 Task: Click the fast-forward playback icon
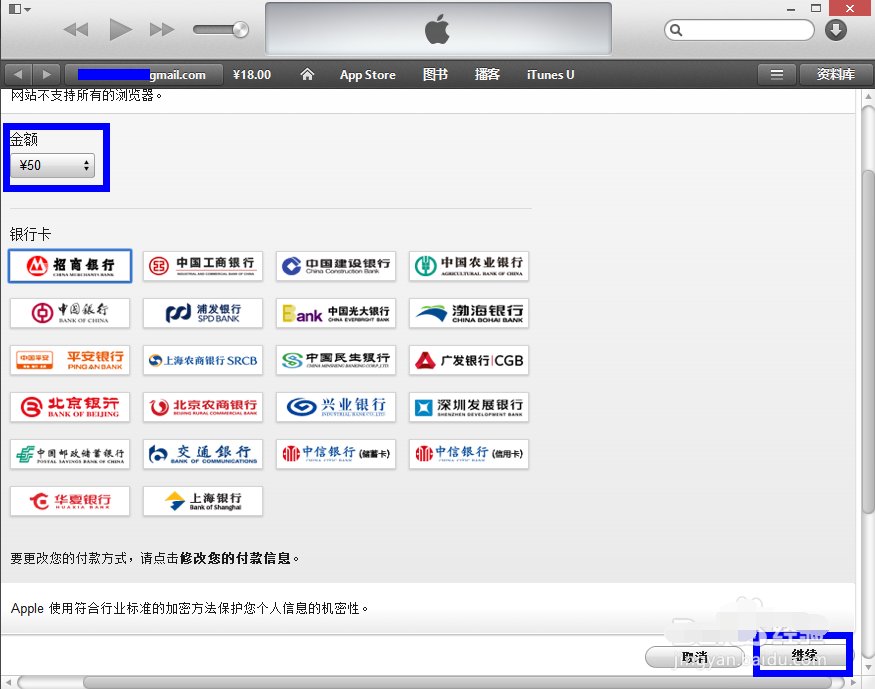pyautogui.click(x=162, y=29)
